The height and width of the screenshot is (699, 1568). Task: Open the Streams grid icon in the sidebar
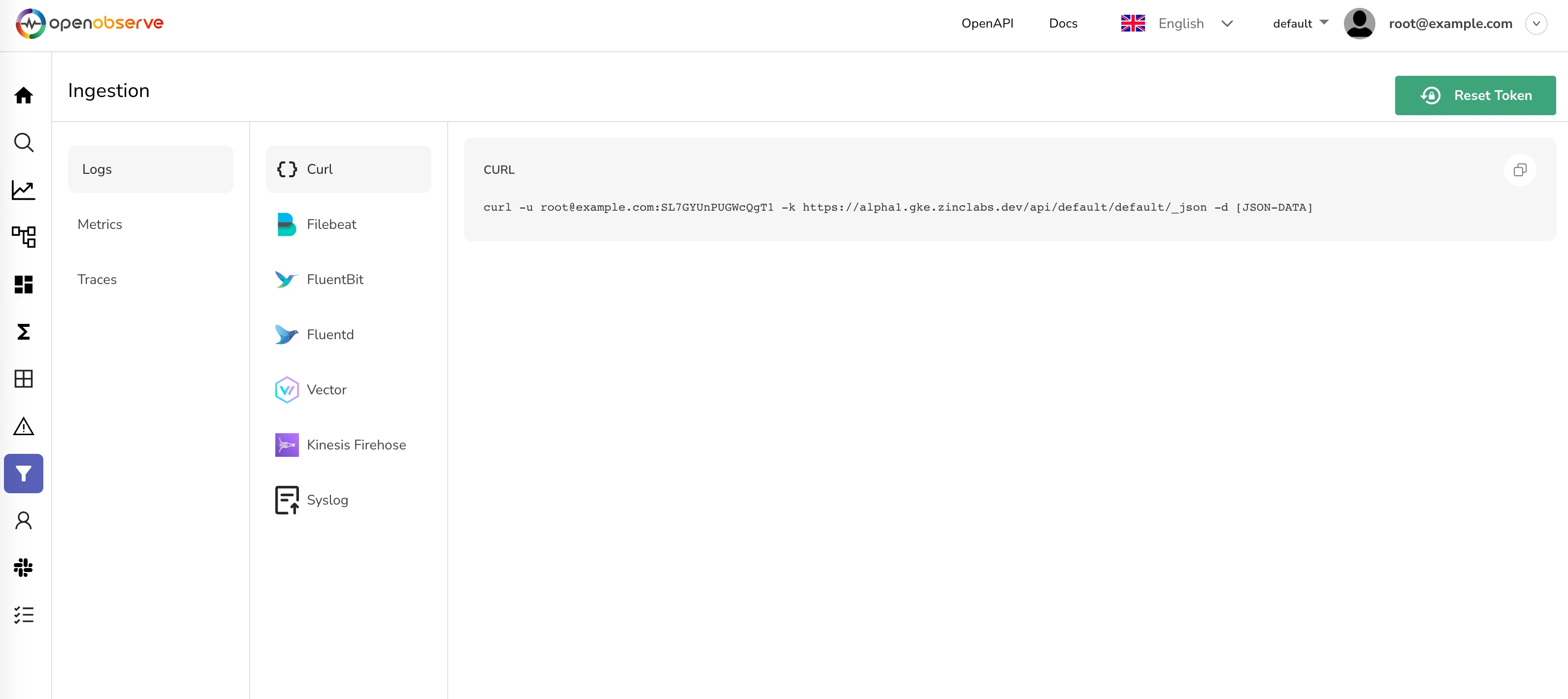click(24, 379)
